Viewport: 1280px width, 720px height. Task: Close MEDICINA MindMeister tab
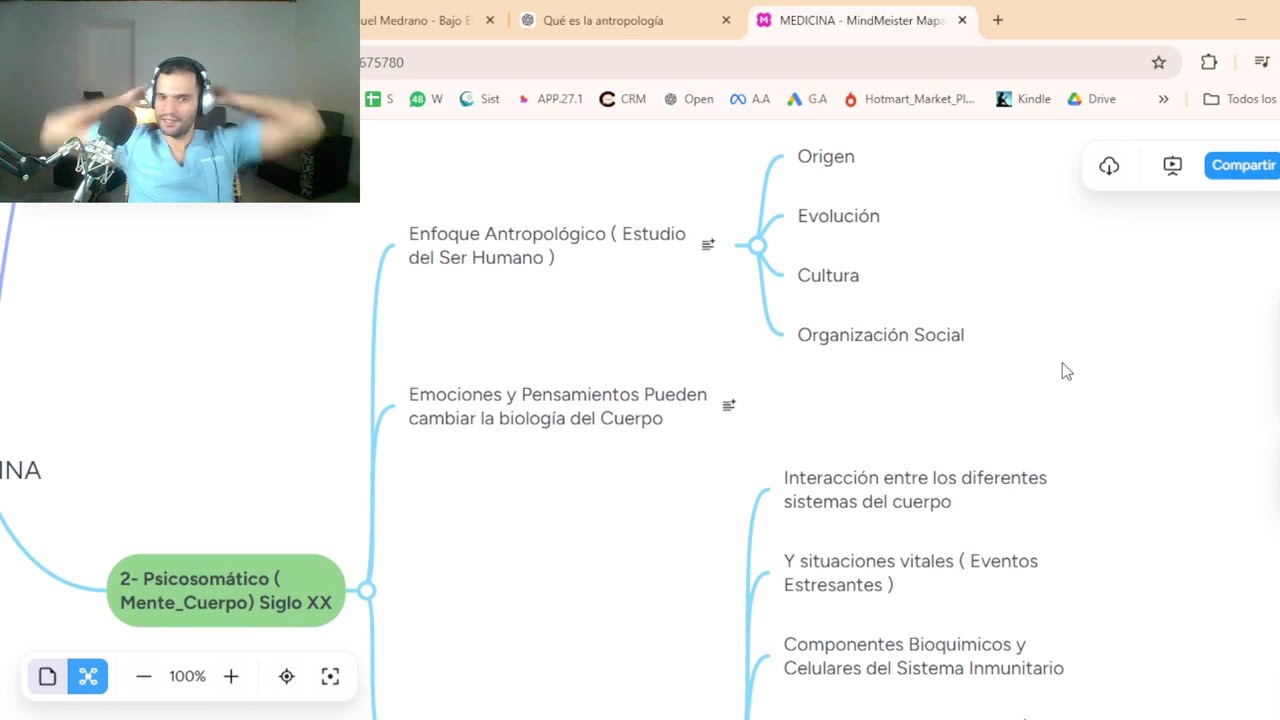[x=962, y=20]
